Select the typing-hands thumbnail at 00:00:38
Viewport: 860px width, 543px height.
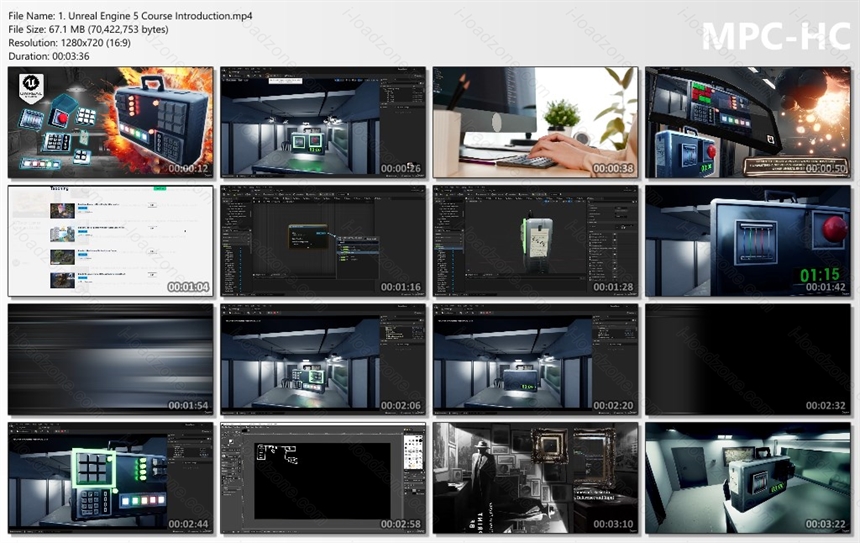point(535,122)
